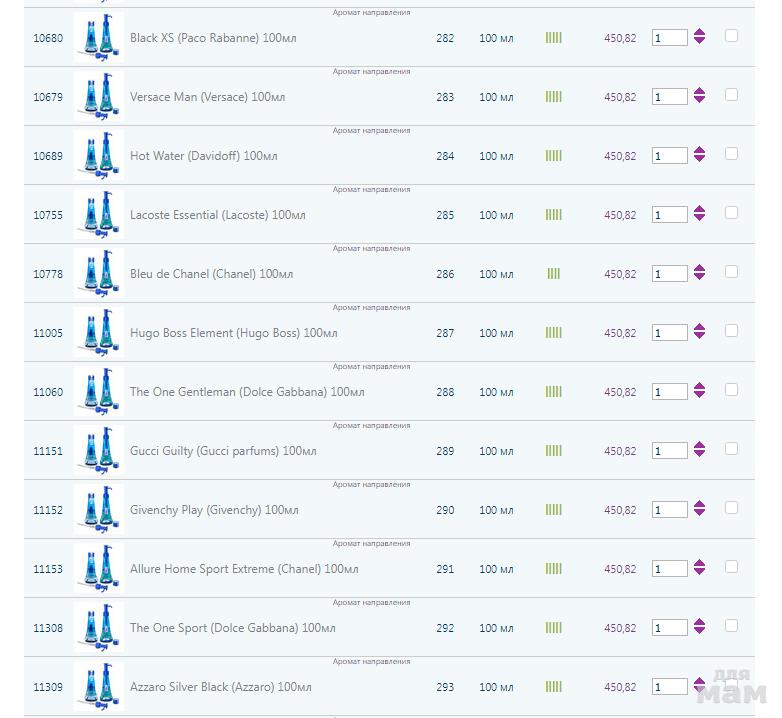Viewport: 782px width, 718px height.
Task: Tick the checkbox for Versace Man
Action: tap(731, 95)
